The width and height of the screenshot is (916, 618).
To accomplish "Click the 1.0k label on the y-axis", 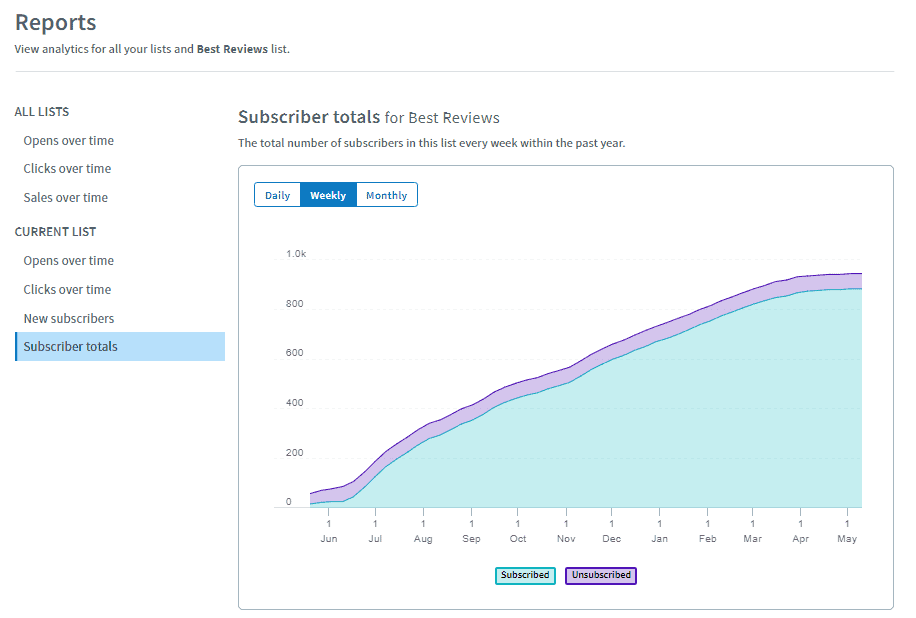I will (x=296, y=255).
